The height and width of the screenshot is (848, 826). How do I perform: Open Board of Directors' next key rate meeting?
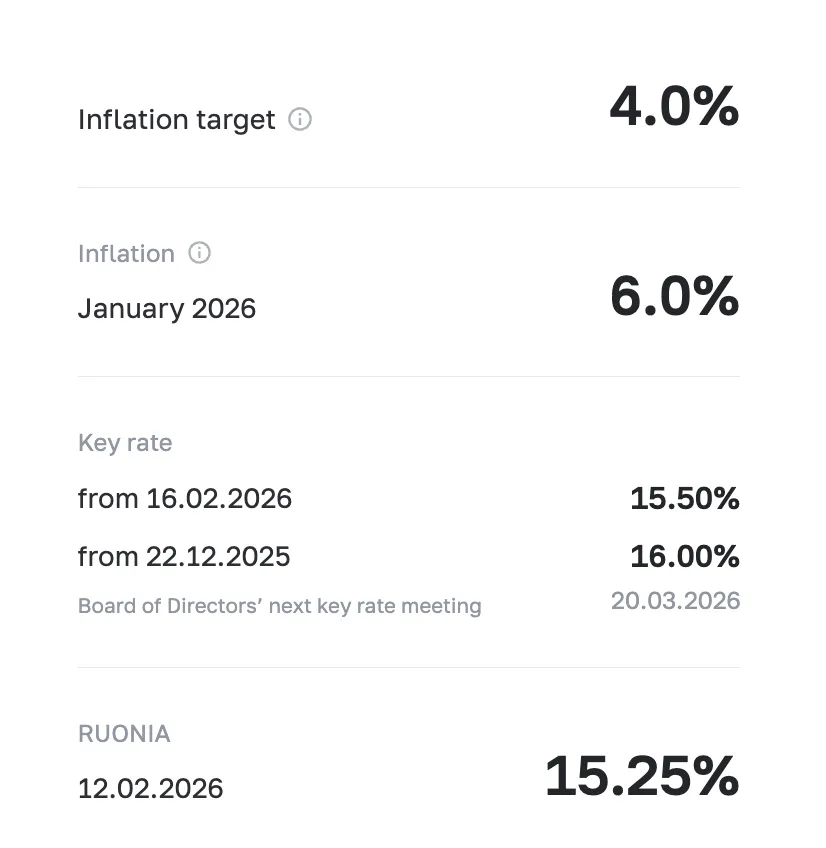point(279,606)
